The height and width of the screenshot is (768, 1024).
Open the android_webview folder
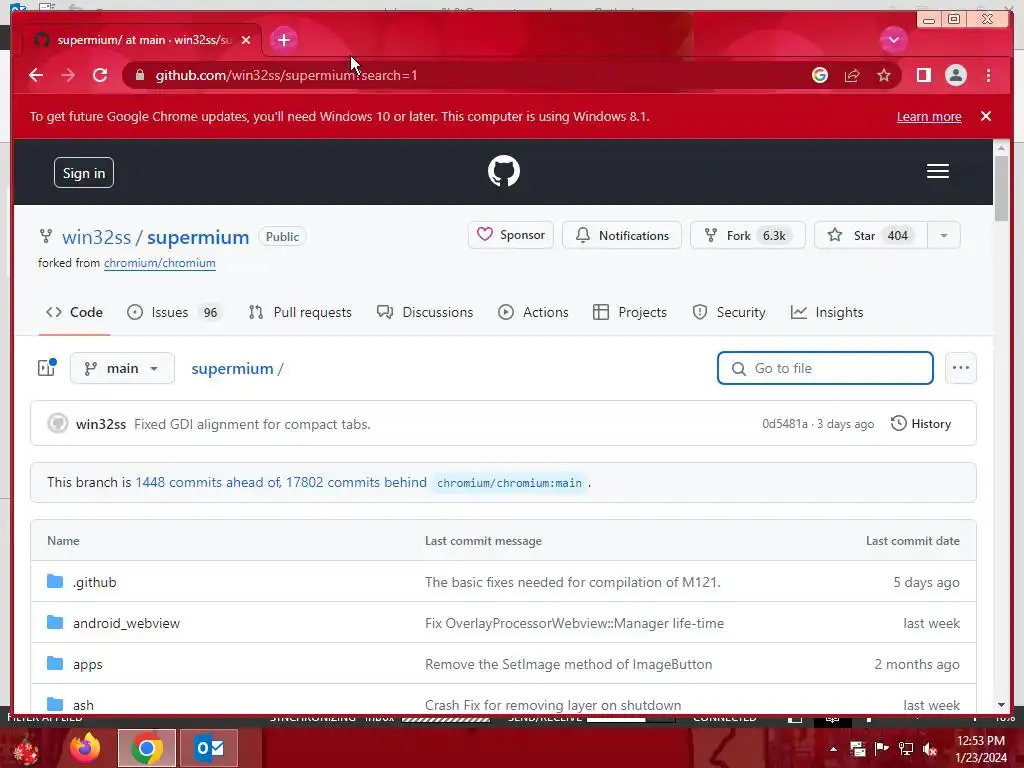126,623
